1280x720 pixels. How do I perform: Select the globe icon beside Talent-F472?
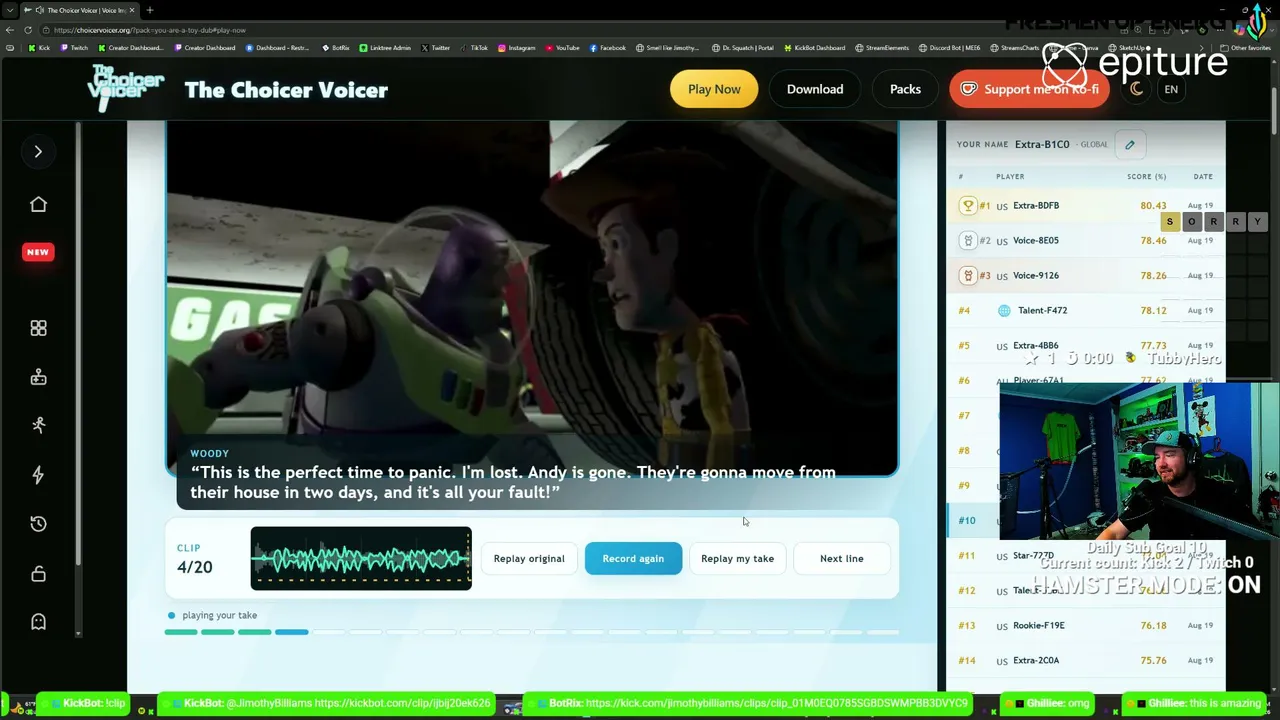(x=1004, y=310)
